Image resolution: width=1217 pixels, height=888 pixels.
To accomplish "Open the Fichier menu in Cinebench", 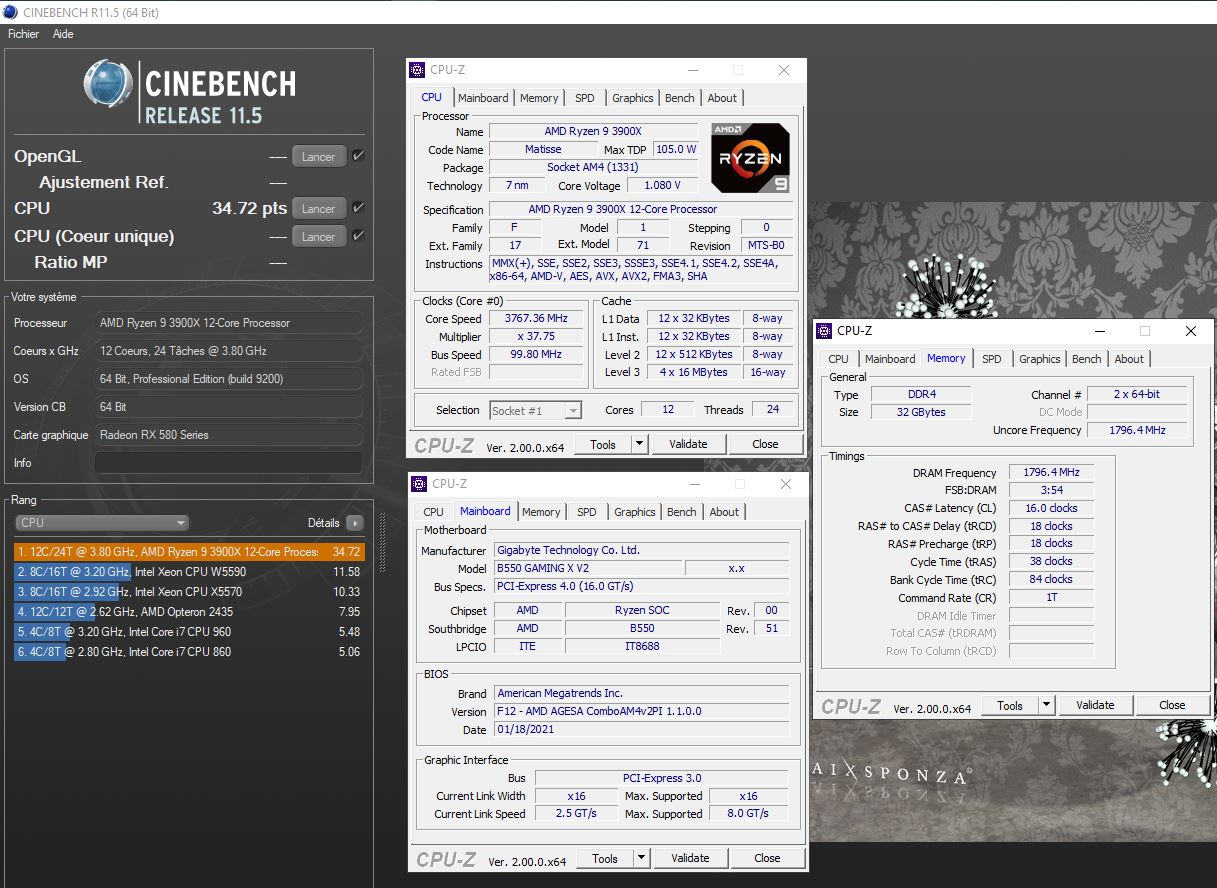I will click(x=23, y=34).
